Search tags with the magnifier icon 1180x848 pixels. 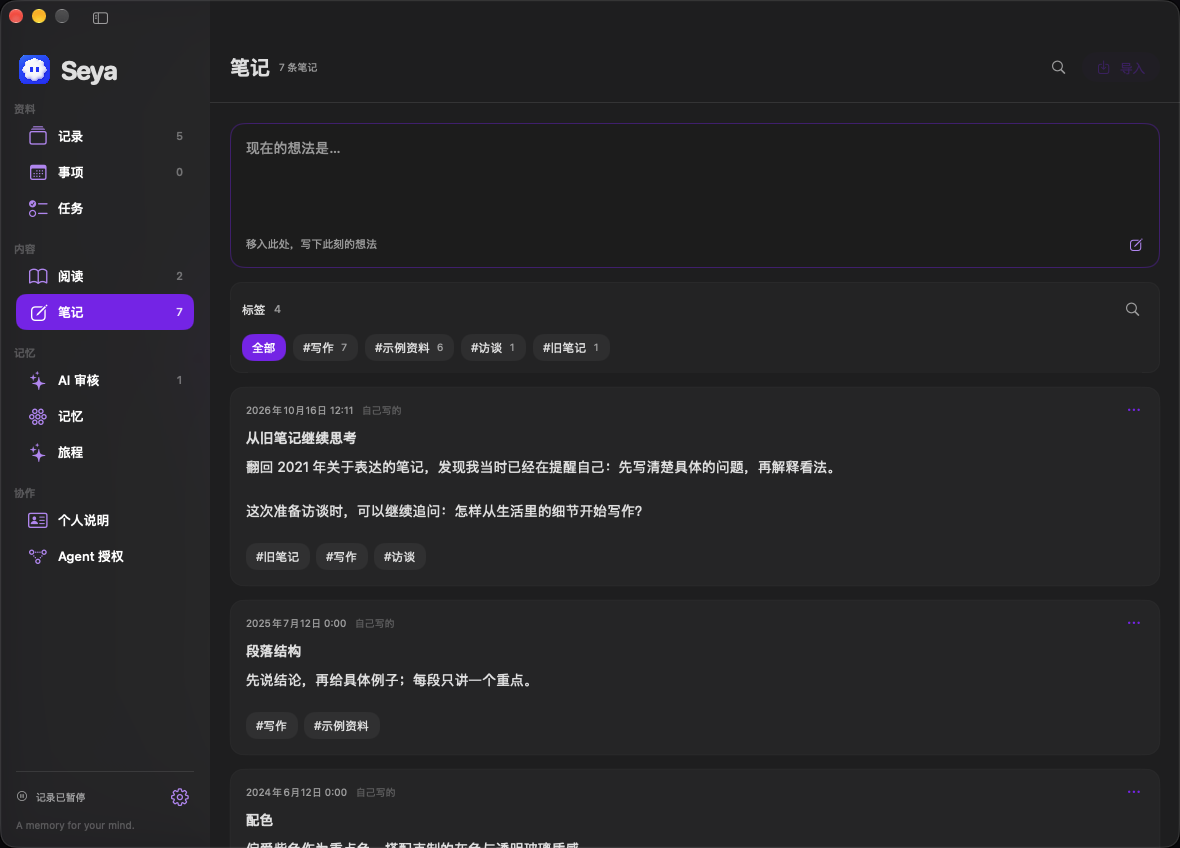pos(1132,309)
